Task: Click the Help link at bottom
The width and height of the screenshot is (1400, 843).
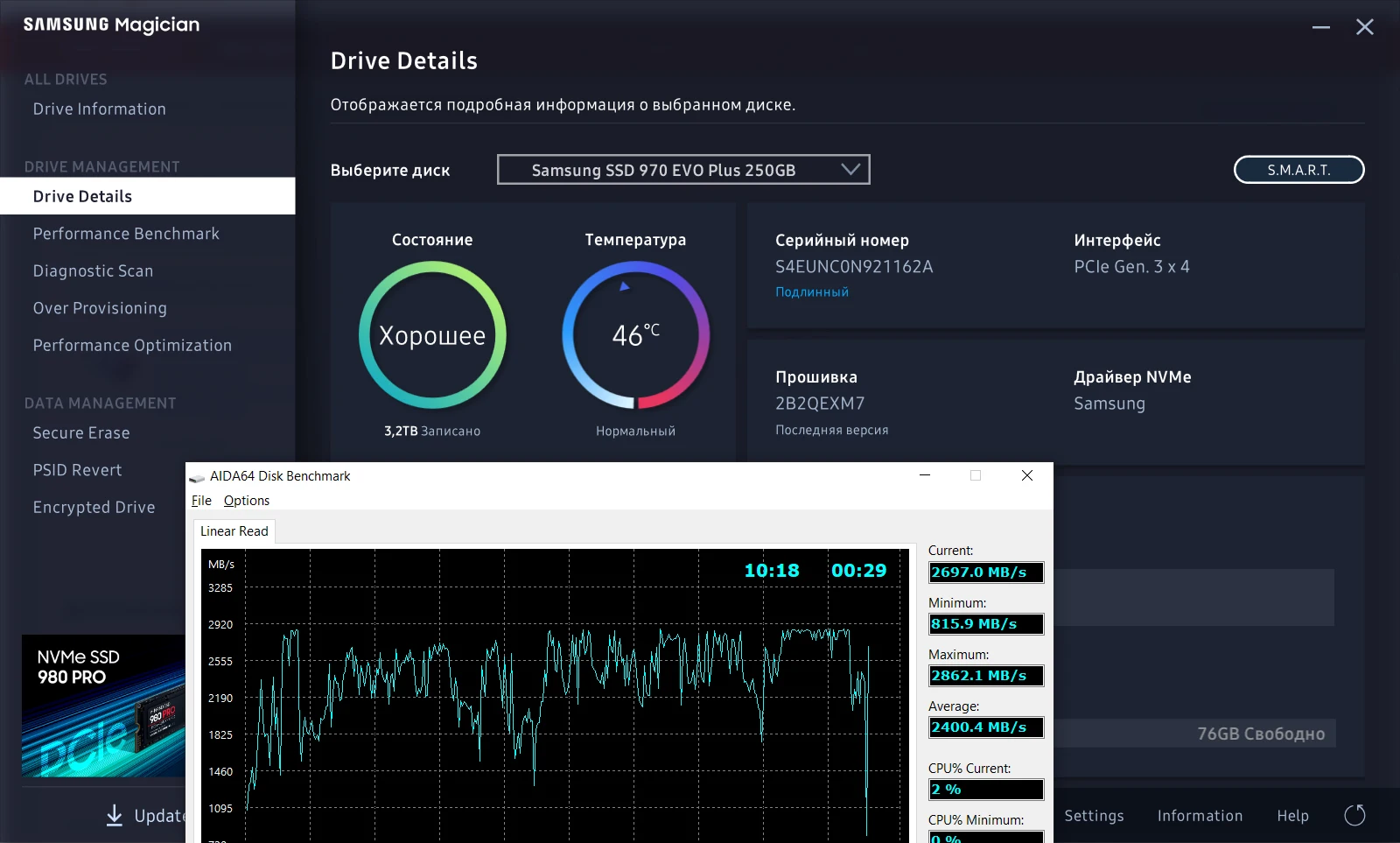Action: click(1292, 816)
